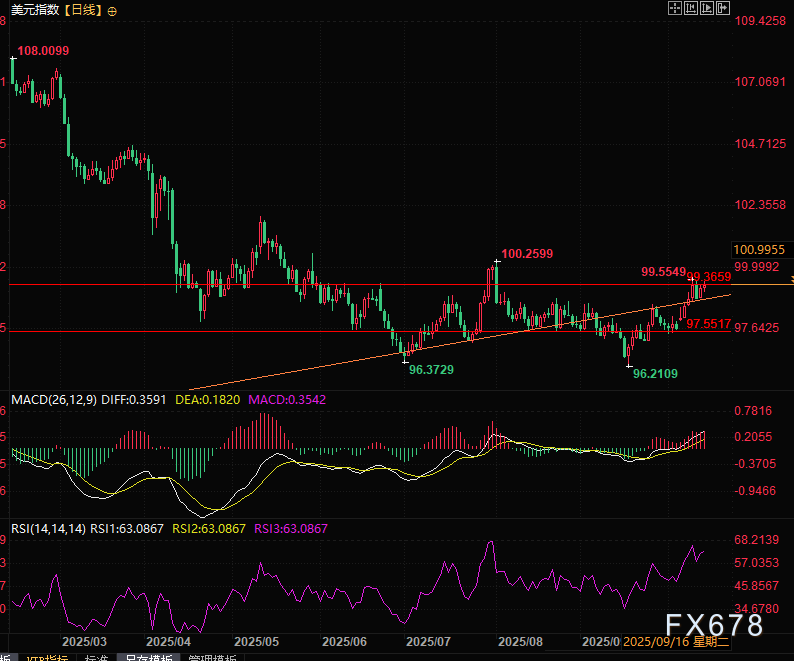Click the 108.0099 high price label
The image size is (794, 661).
pos(44,50)
